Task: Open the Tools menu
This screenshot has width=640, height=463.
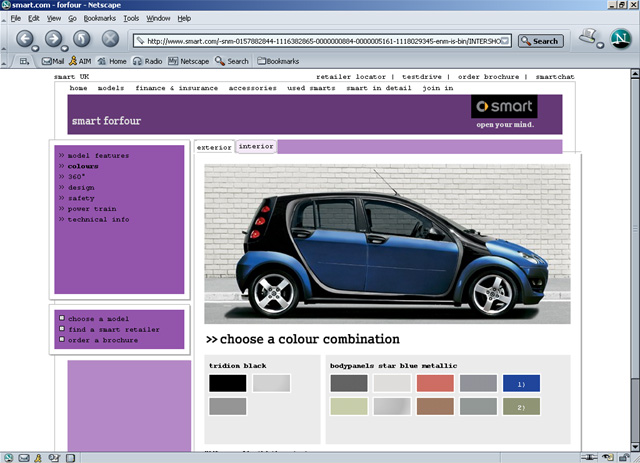Action: tap(131, 18)
